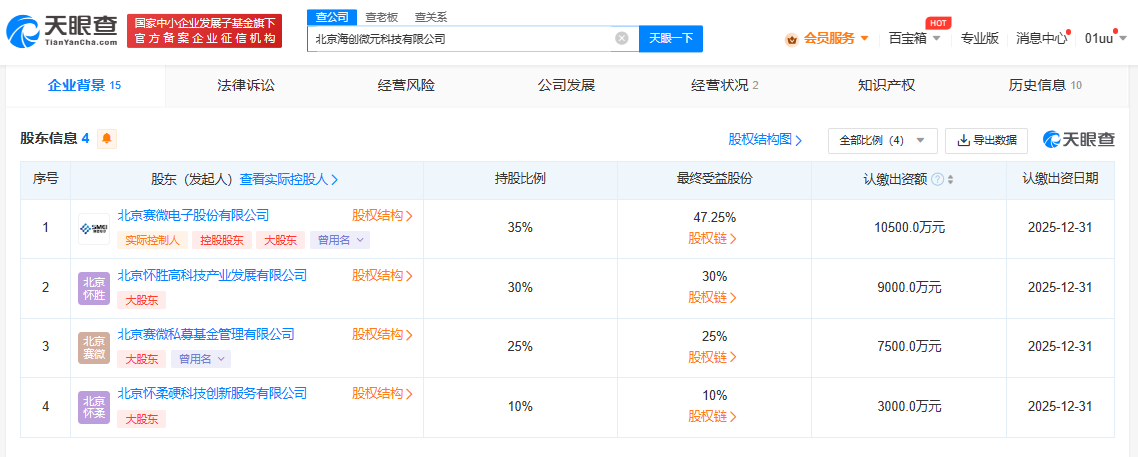1138x457 pixels.
Task: Open 北京赛微电子股份有限公司 company link
Action: pyautogui.click(x=193, y=215)
